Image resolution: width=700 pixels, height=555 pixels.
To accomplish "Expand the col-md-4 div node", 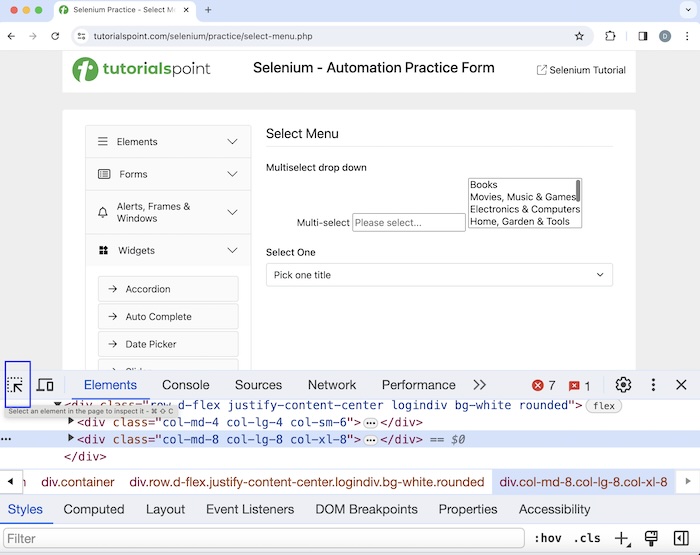I will [71, 422].
